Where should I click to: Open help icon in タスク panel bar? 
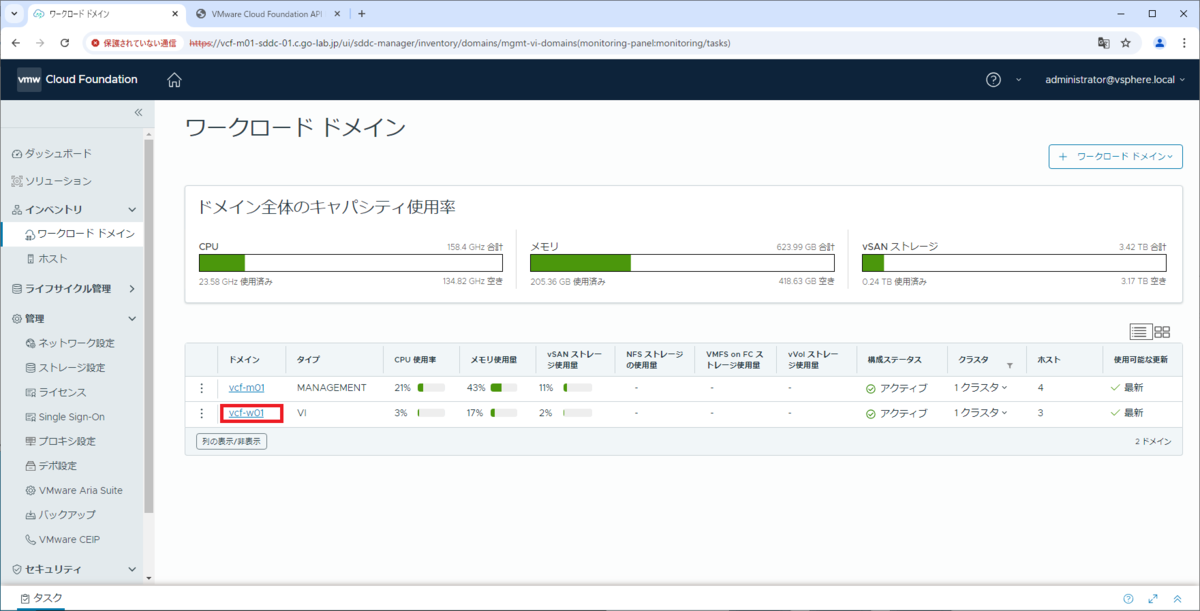1128,598
